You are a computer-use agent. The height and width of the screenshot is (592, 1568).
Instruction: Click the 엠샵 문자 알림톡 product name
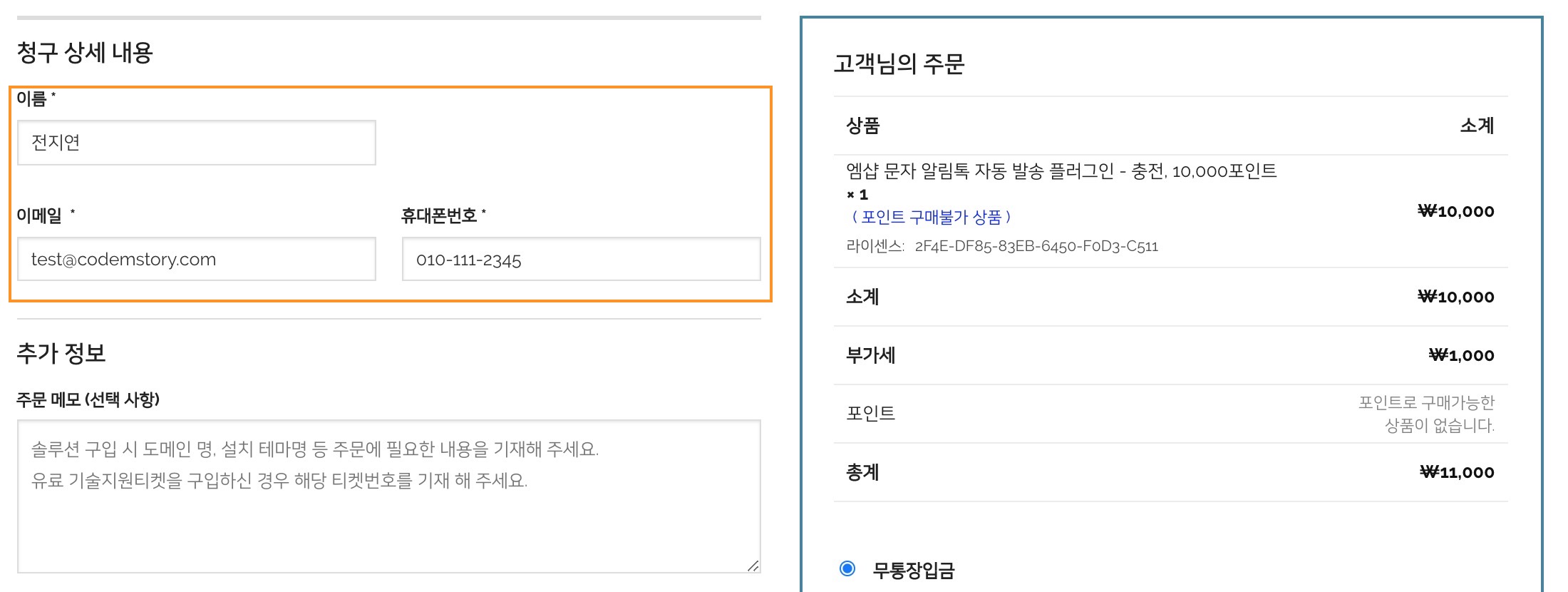pos(1061,171)
